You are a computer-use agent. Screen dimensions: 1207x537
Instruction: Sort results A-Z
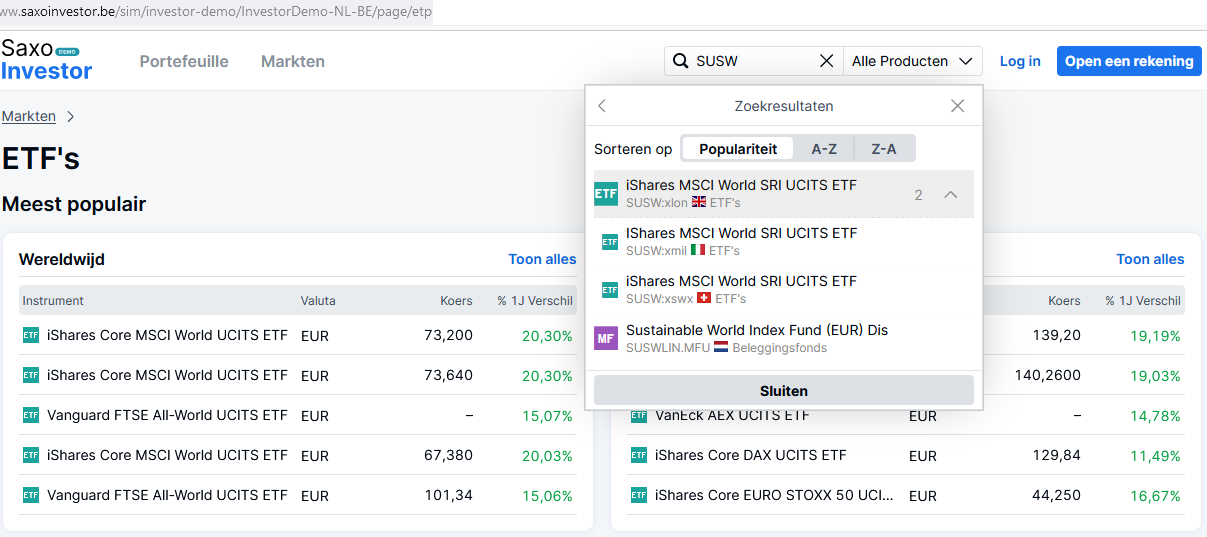pos(824,149)
